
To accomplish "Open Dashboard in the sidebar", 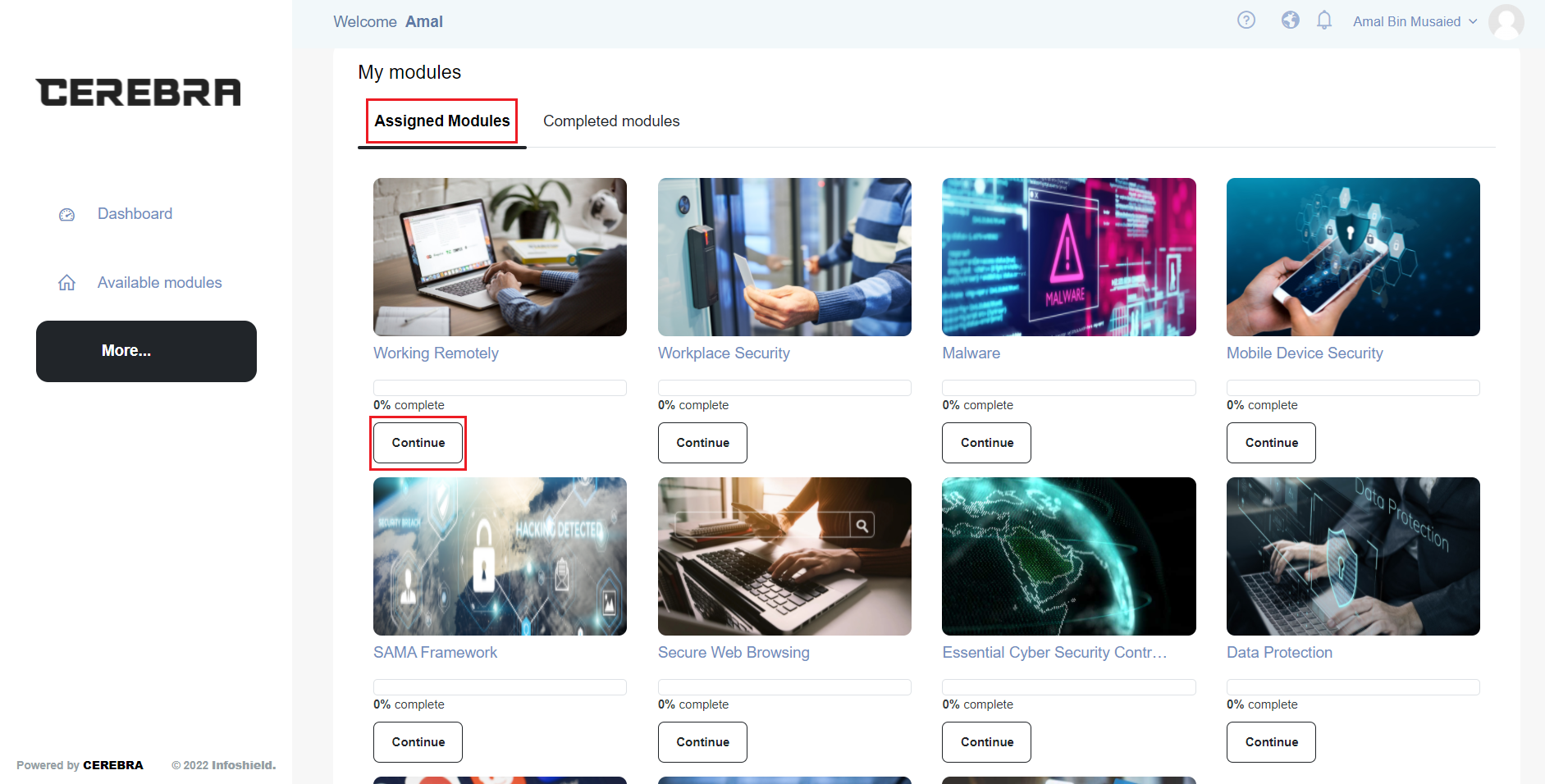I will click(135, 214).
